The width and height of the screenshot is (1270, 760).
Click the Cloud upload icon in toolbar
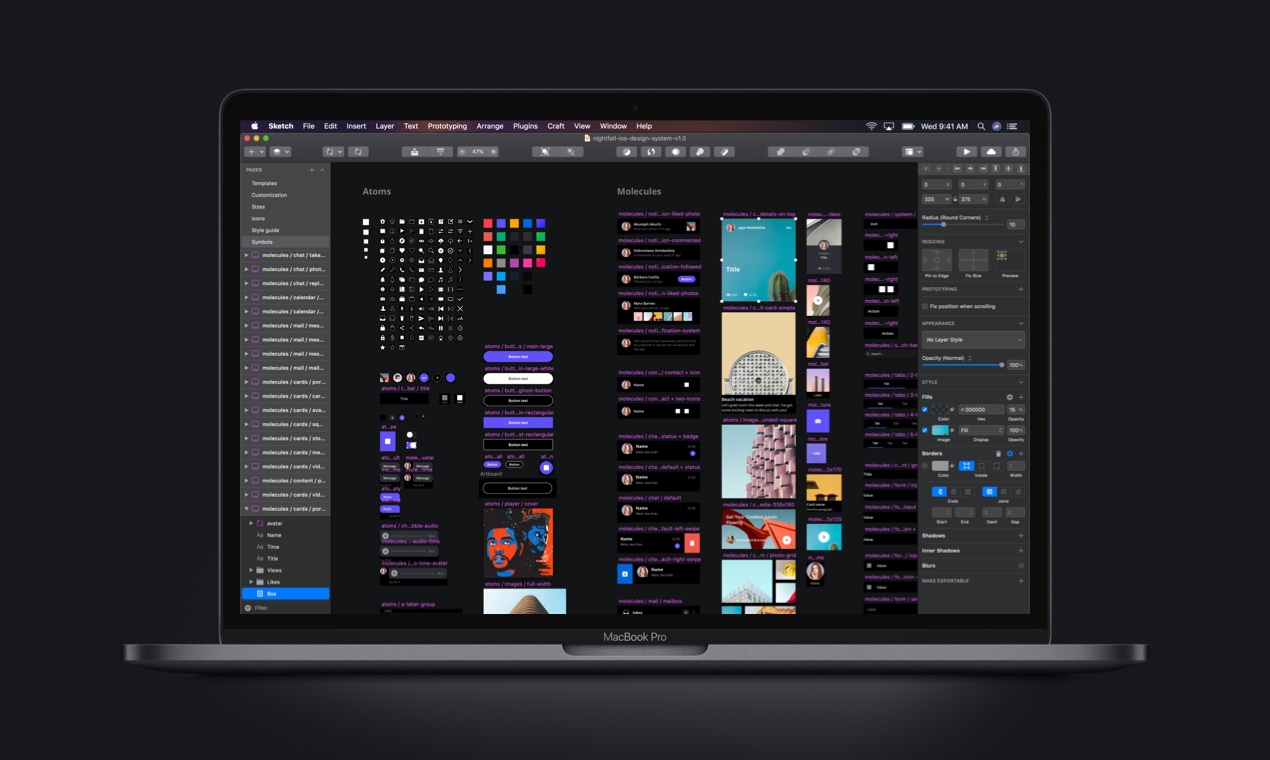(x=991, y=152)
